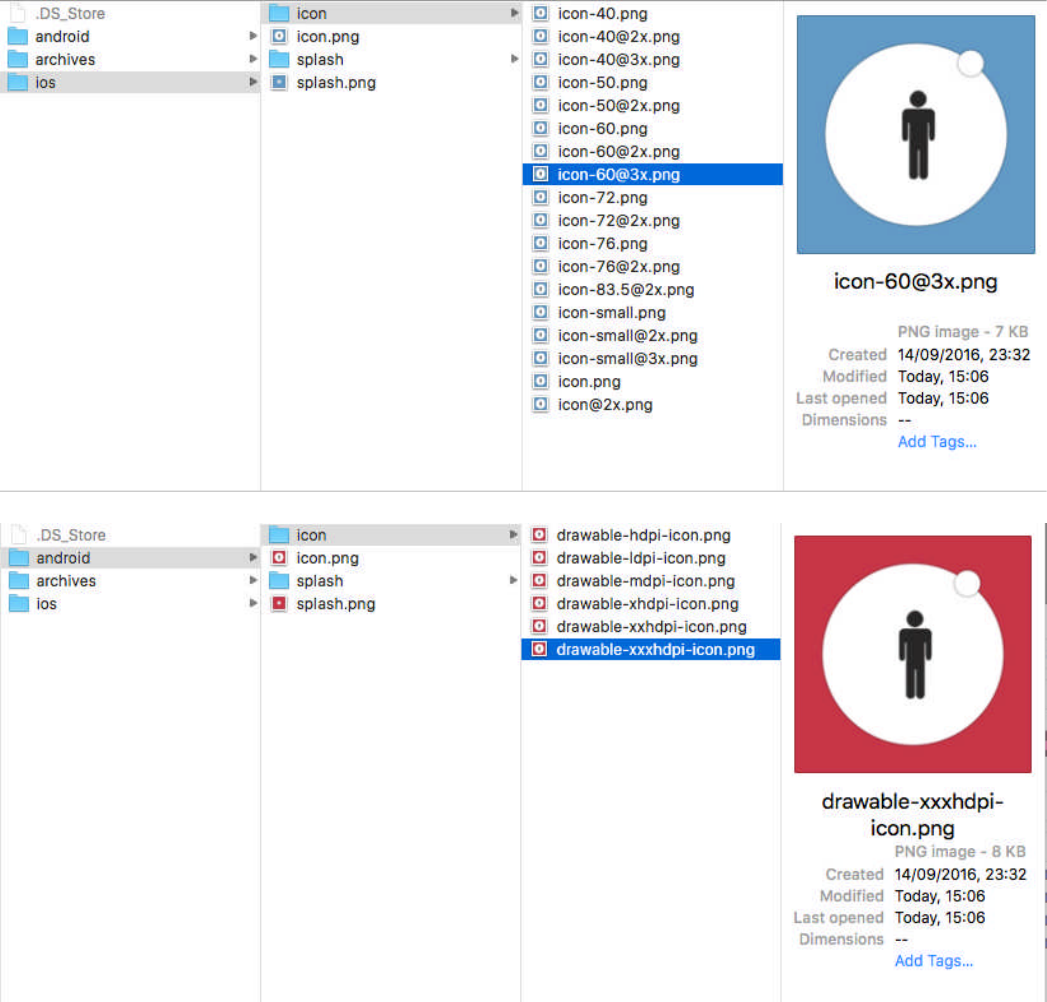Click the archives folder icon in top Finder window
The image size is (1047, 1002).
(17, 59)
